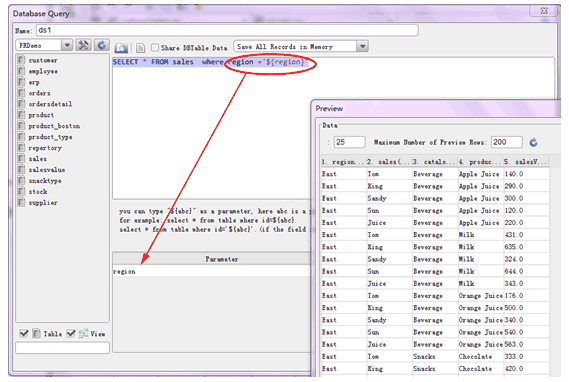Viewport: 569px width, 382px height.
Task: Select the employee table icon
Action: point(21,71)
